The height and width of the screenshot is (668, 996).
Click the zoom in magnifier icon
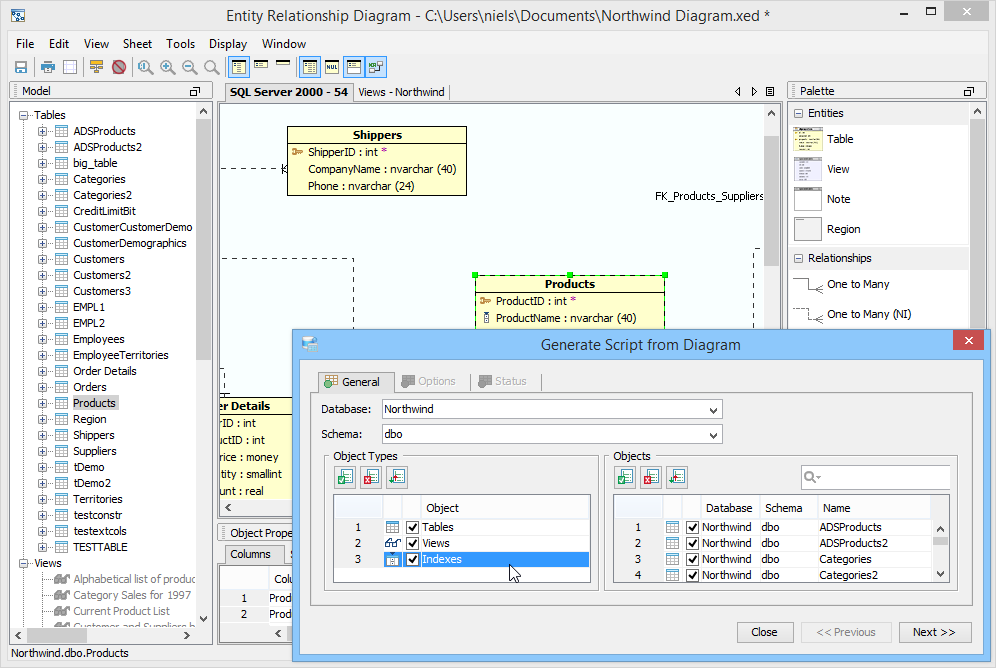(x=168, y=67)
